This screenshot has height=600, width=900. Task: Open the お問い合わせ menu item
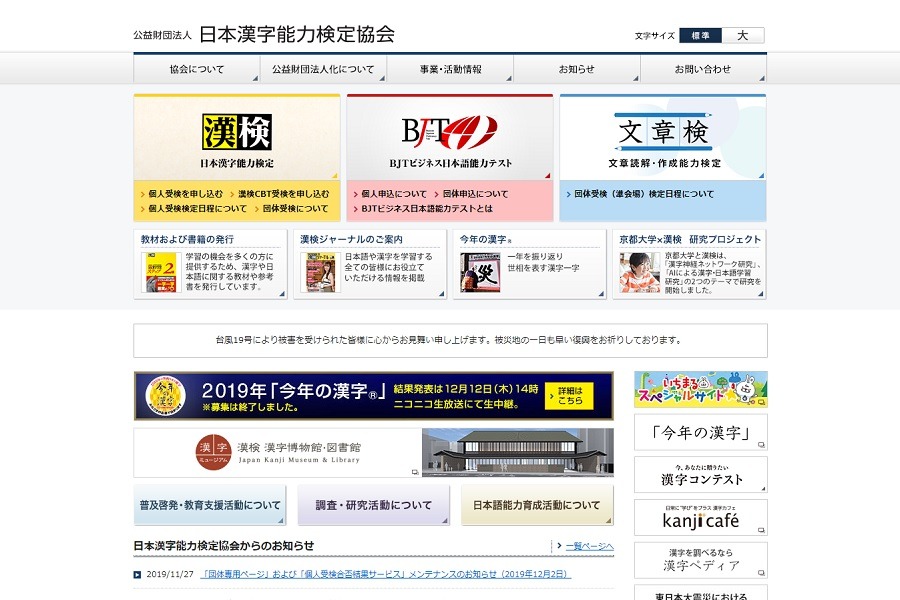(x=703, y=70)
